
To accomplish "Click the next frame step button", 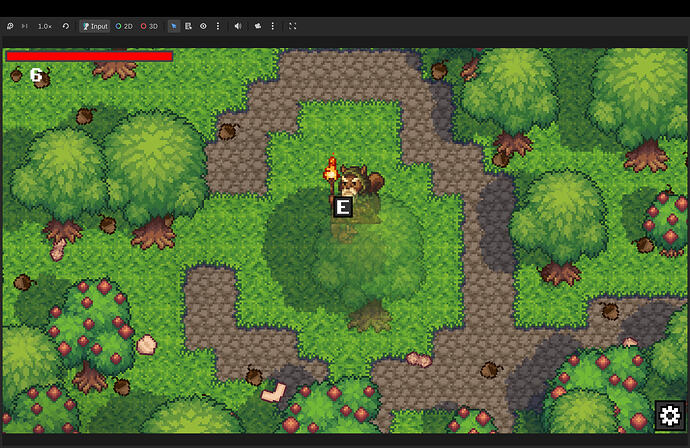I will point(25,26).
